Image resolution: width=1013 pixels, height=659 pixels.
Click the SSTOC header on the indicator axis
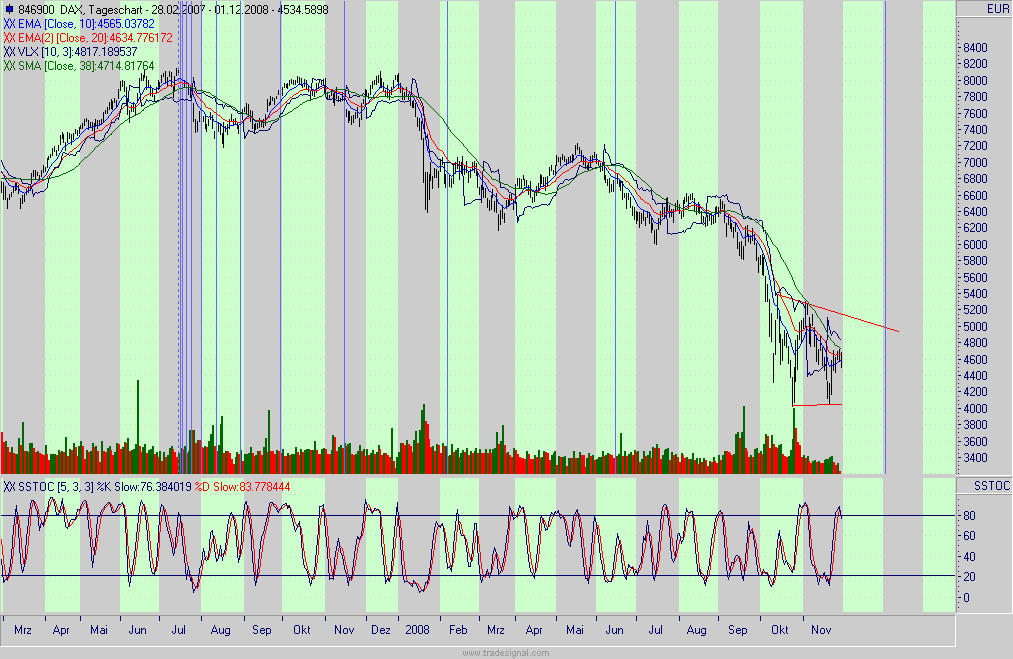point(992,485)
